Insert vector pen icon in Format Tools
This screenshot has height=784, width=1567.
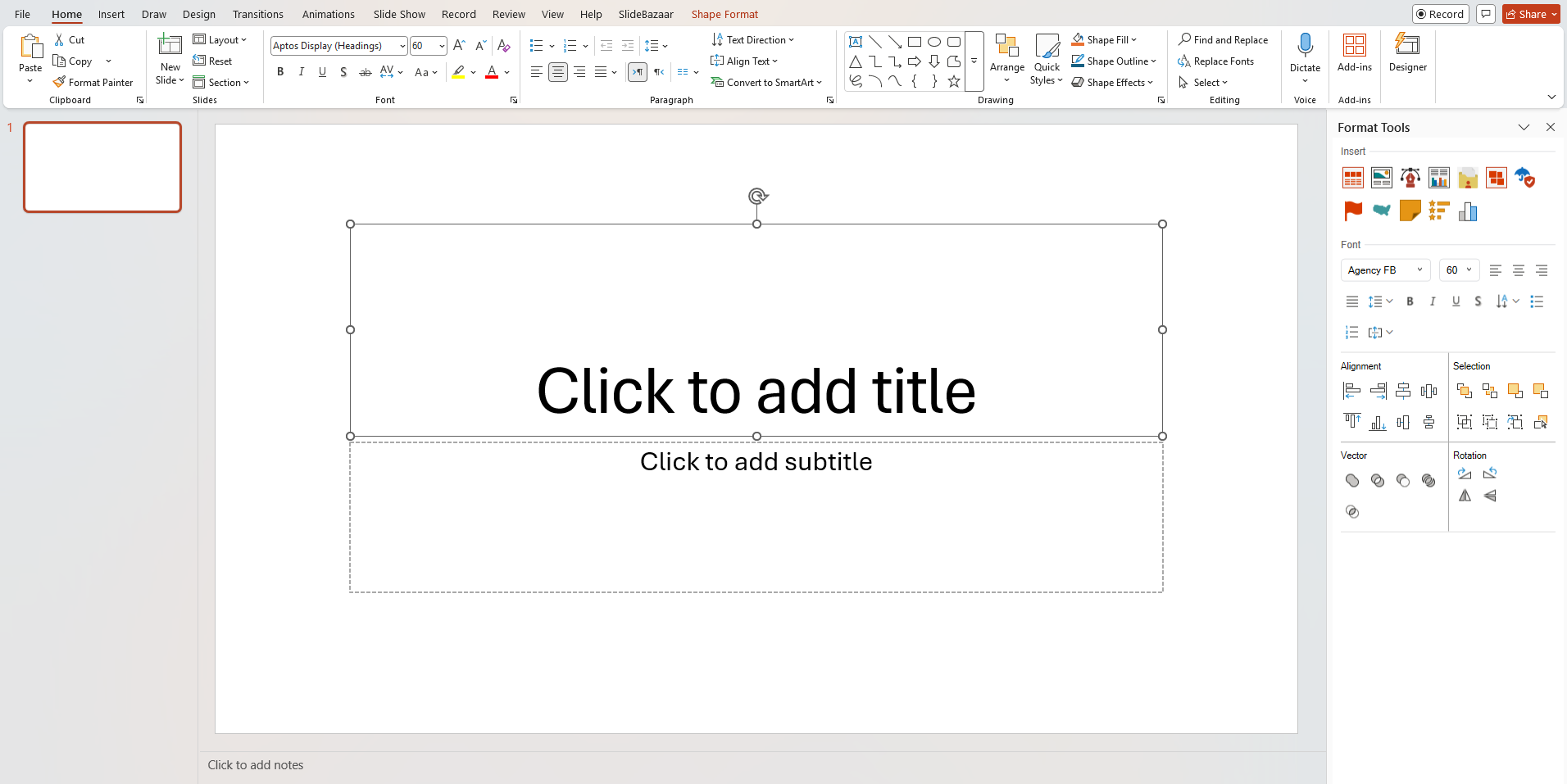[1410, 178]
